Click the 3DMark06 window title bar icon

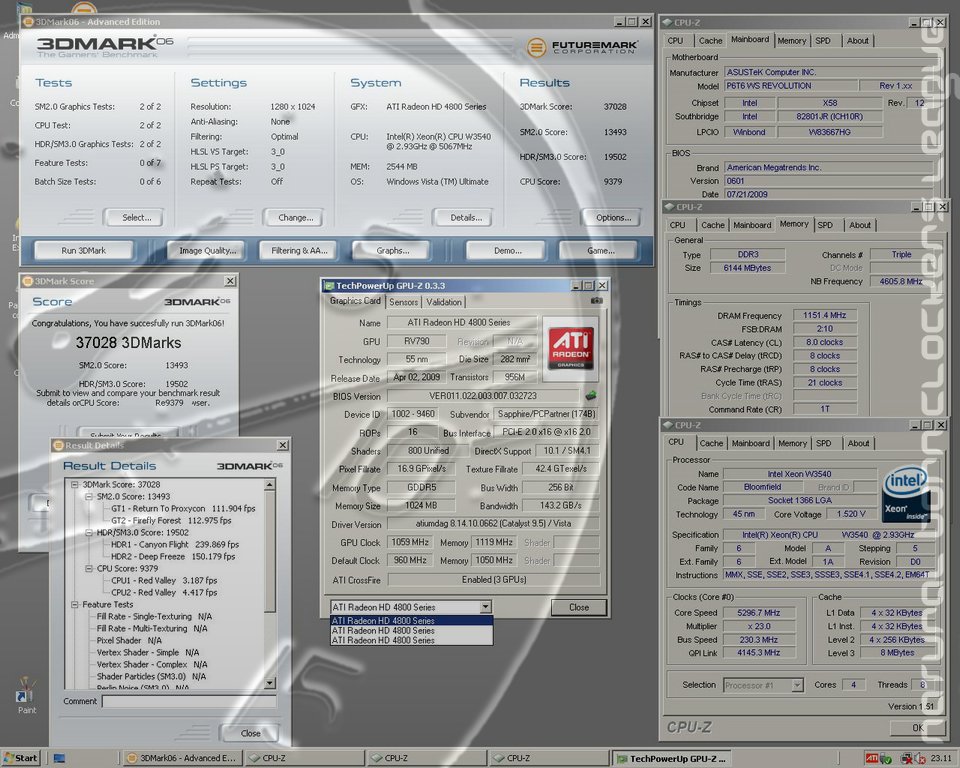(28, 21)
